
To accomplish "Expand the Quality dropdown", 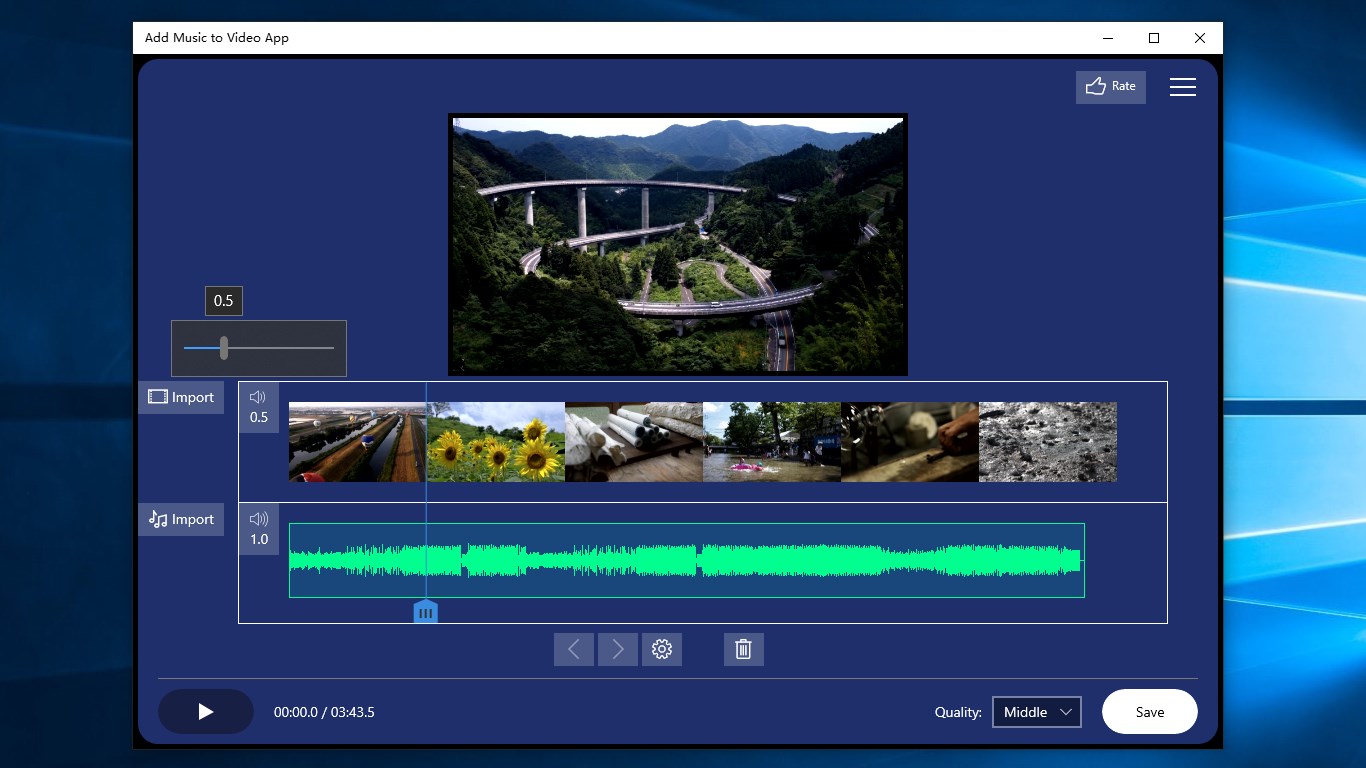I will tap(1037, 712).
